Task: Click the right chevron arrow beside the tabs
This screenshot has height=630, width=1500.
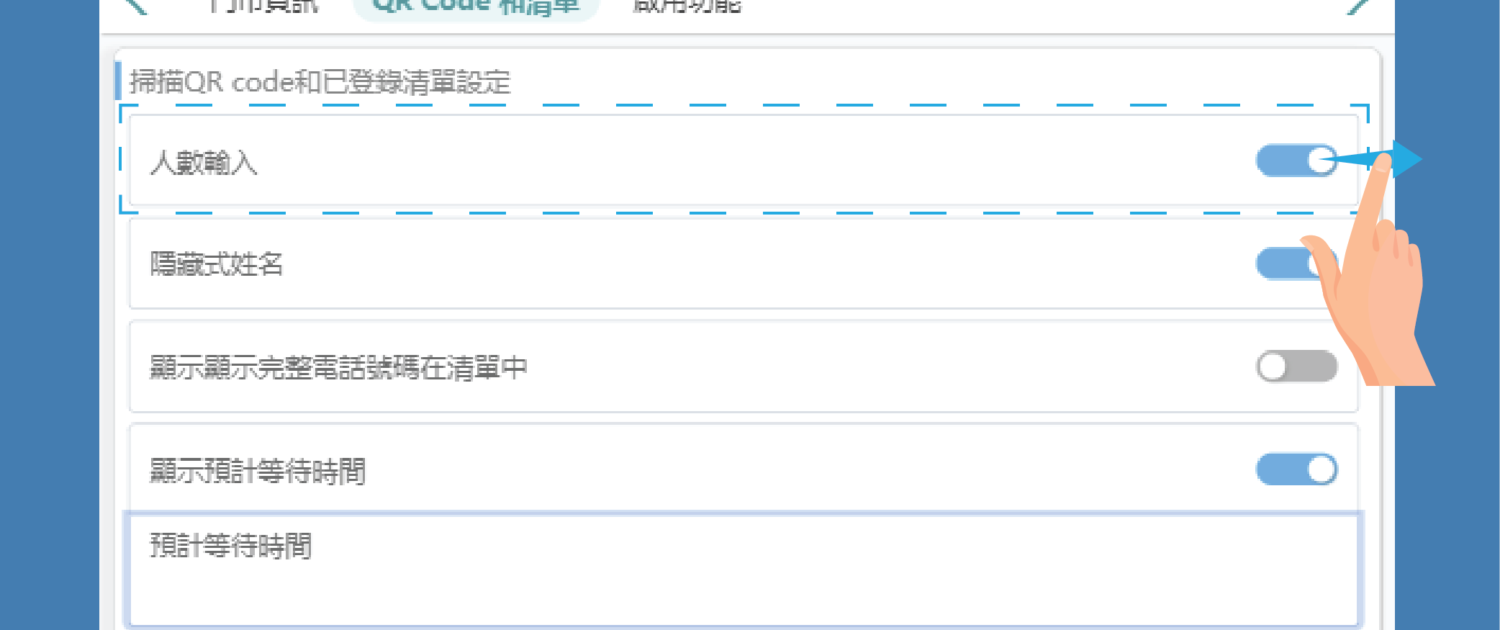Action: tap(1358, 5)
